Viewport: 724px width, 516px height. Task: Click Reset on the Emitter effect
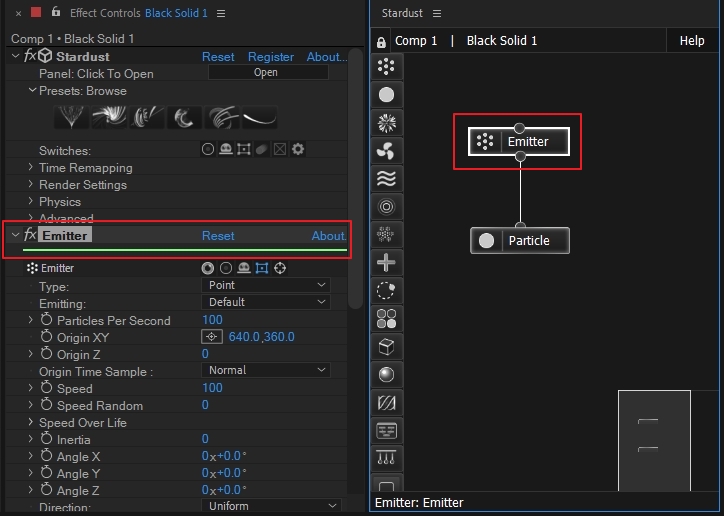tap(218, 236)
